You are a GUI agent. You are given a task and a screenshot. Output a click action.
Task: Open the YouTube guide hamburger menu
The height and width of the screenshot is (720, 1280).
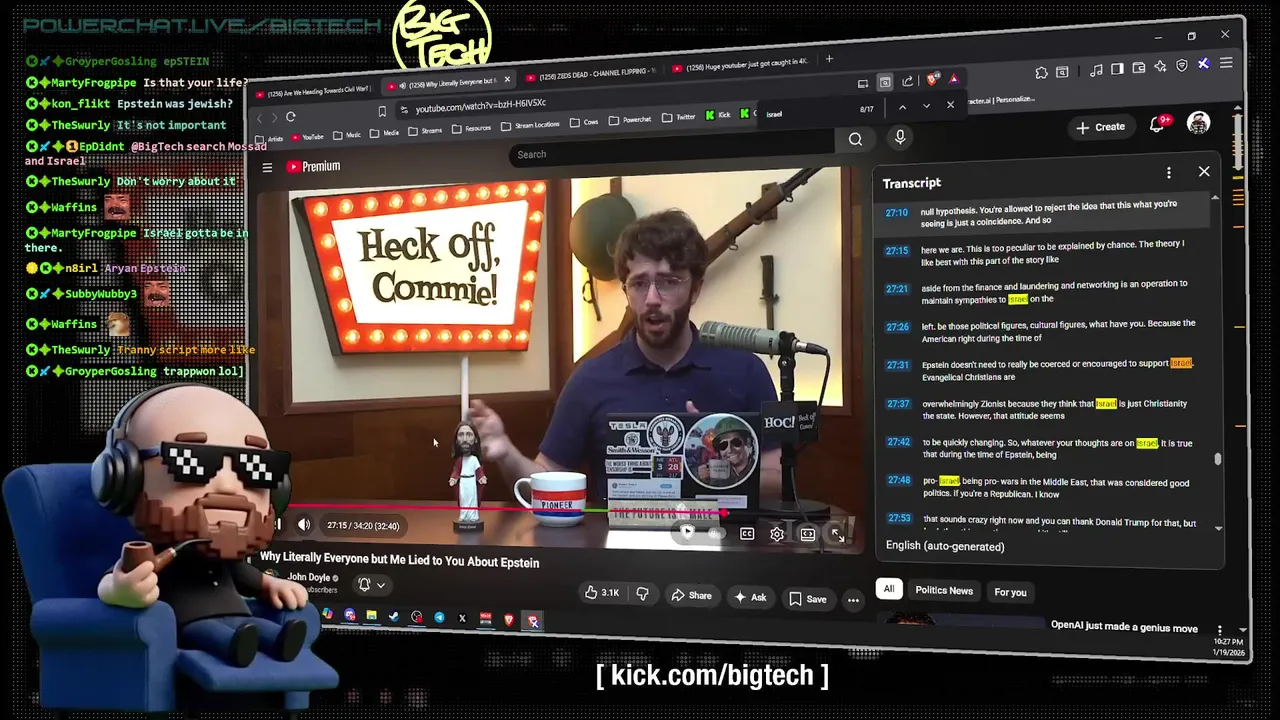tap(267, 167)
